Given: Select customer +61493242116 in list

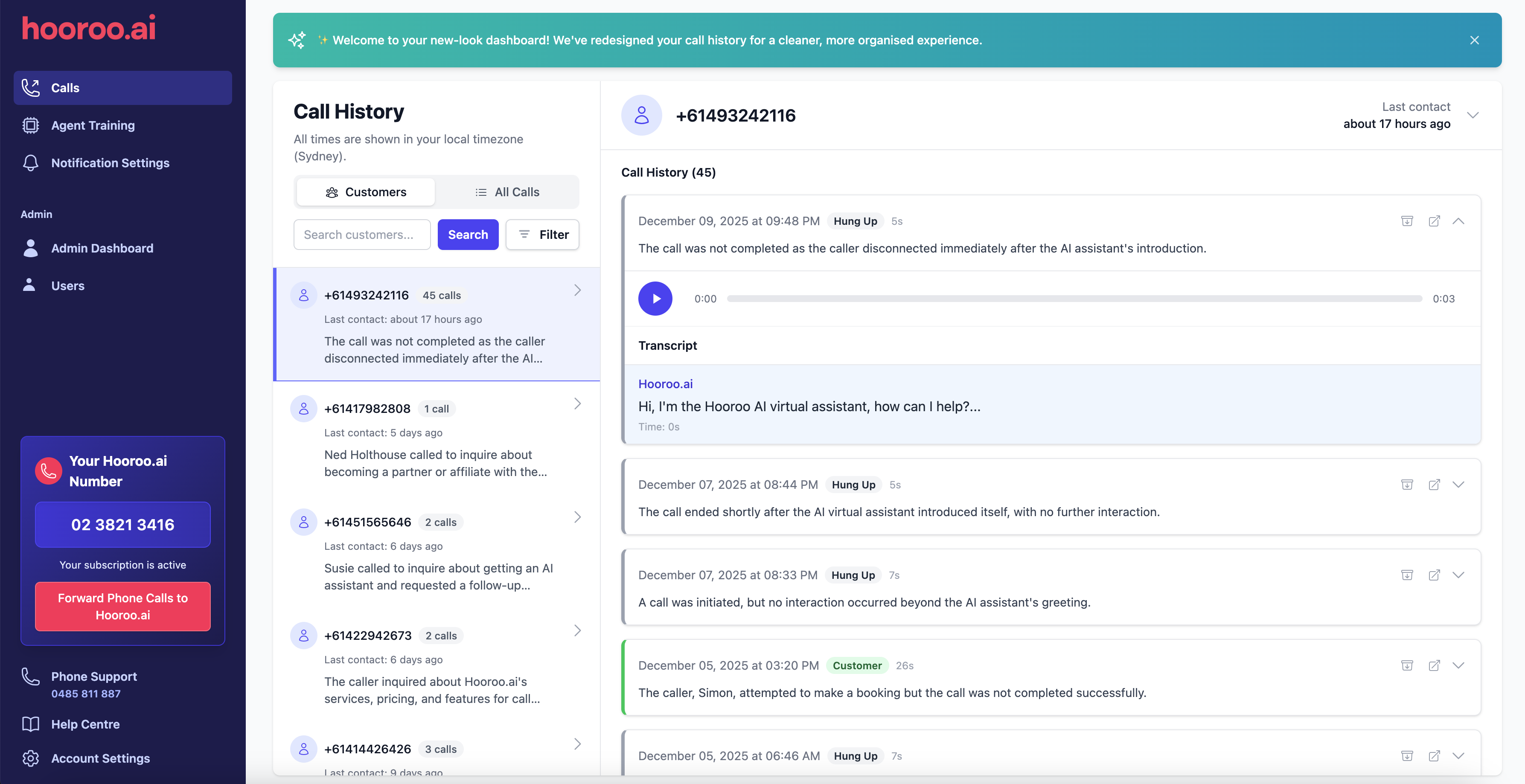Looking at the screenshot, I should click(437, 324).
